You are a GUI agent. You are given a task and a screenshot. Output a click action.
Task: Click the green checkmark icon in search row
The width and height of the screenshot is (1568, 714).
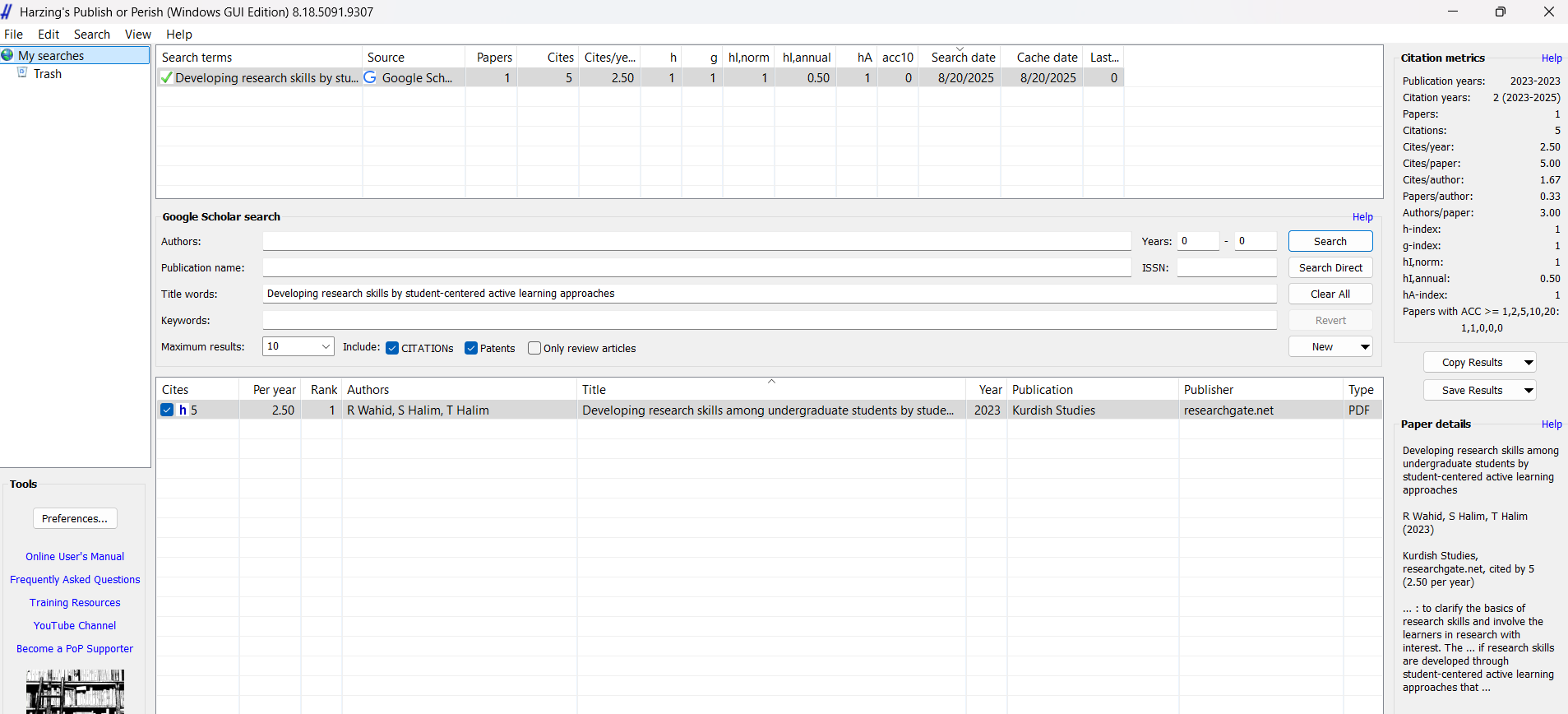pyautogui.click(x=167, y=78)
